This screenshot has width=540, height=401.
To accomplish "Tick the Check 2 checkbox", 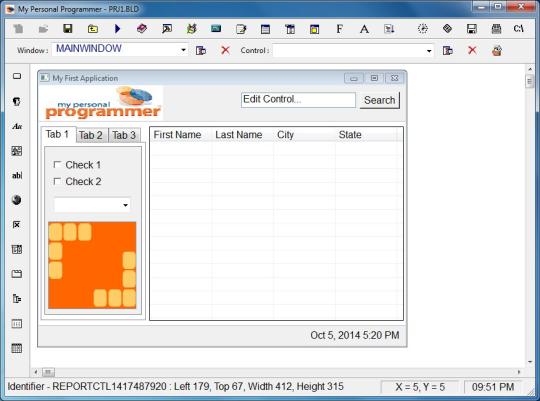I will tap(57, 181).
